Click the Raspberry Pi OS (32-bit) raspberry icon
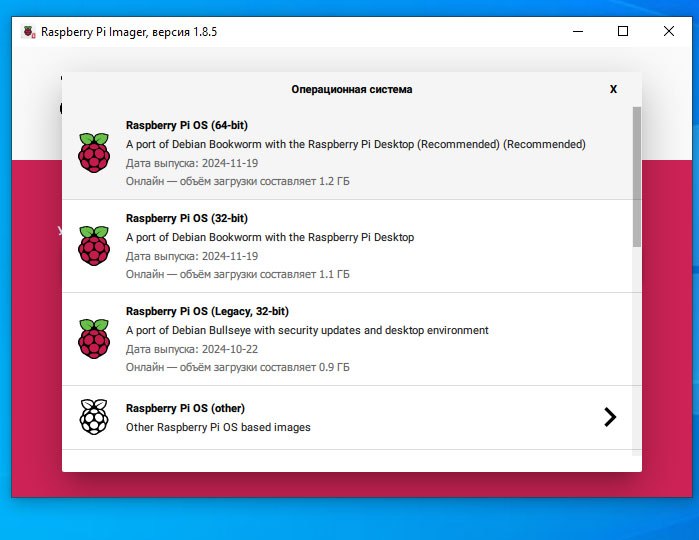699x540 pixels. pyautogui.click(x=94, y=246)
